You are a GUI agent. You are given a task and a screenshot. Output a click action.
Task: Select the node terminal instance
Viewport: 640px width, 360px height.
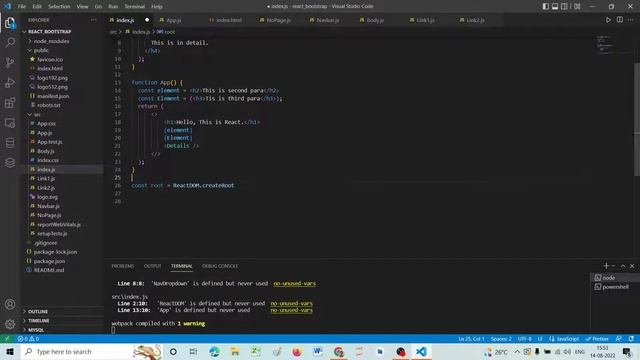[615, 278]
